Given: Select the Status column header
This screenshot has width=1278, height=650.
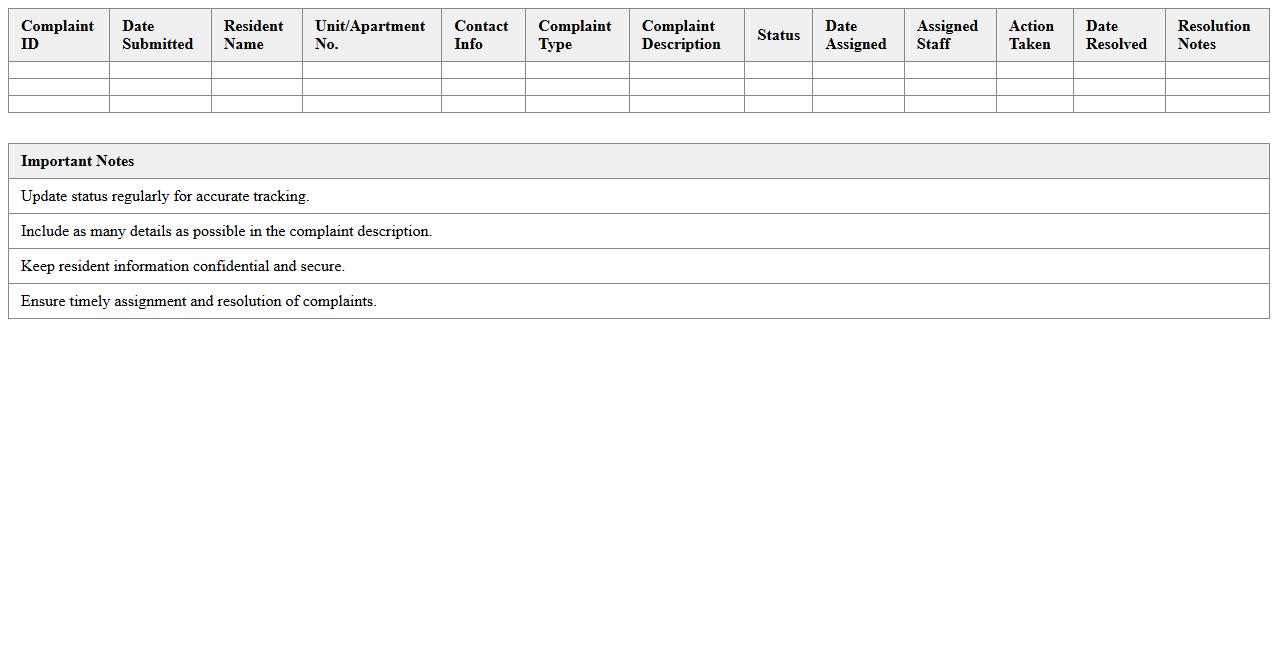Looking at the screenshot, I should (778, 35).
